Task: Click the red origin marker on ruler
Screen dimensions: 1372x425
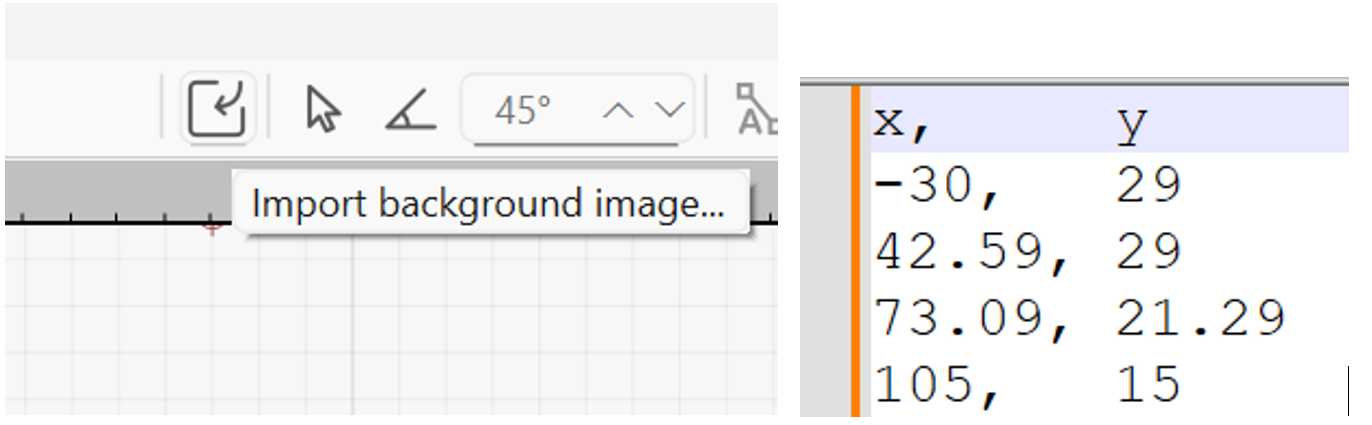Action: pos(211,227)
